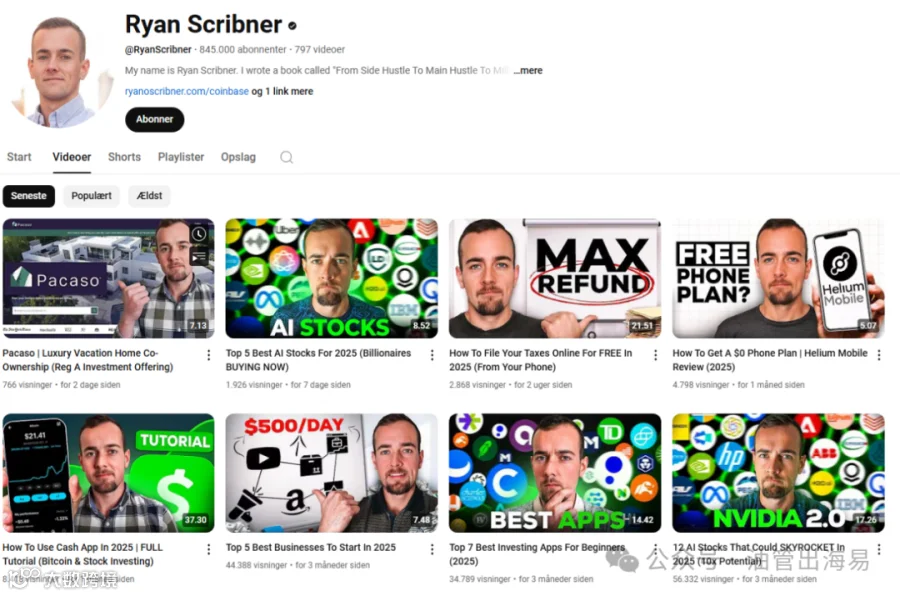Add Pacaso video to queue icon
The width and height of the screenshot is (900, 596).
(x=199, y=257)
